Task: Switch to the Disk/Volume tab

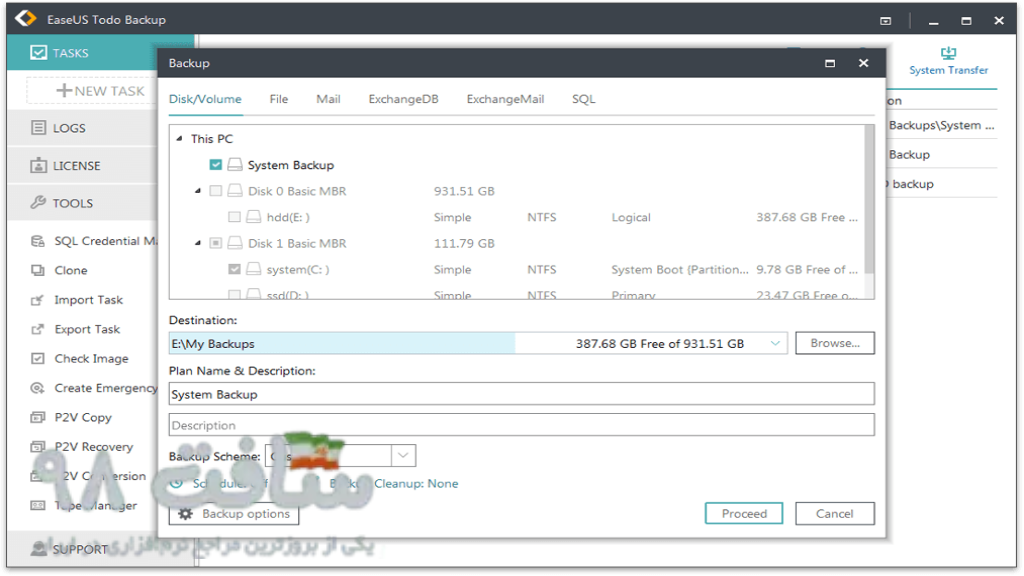Action: coord(205,99)
